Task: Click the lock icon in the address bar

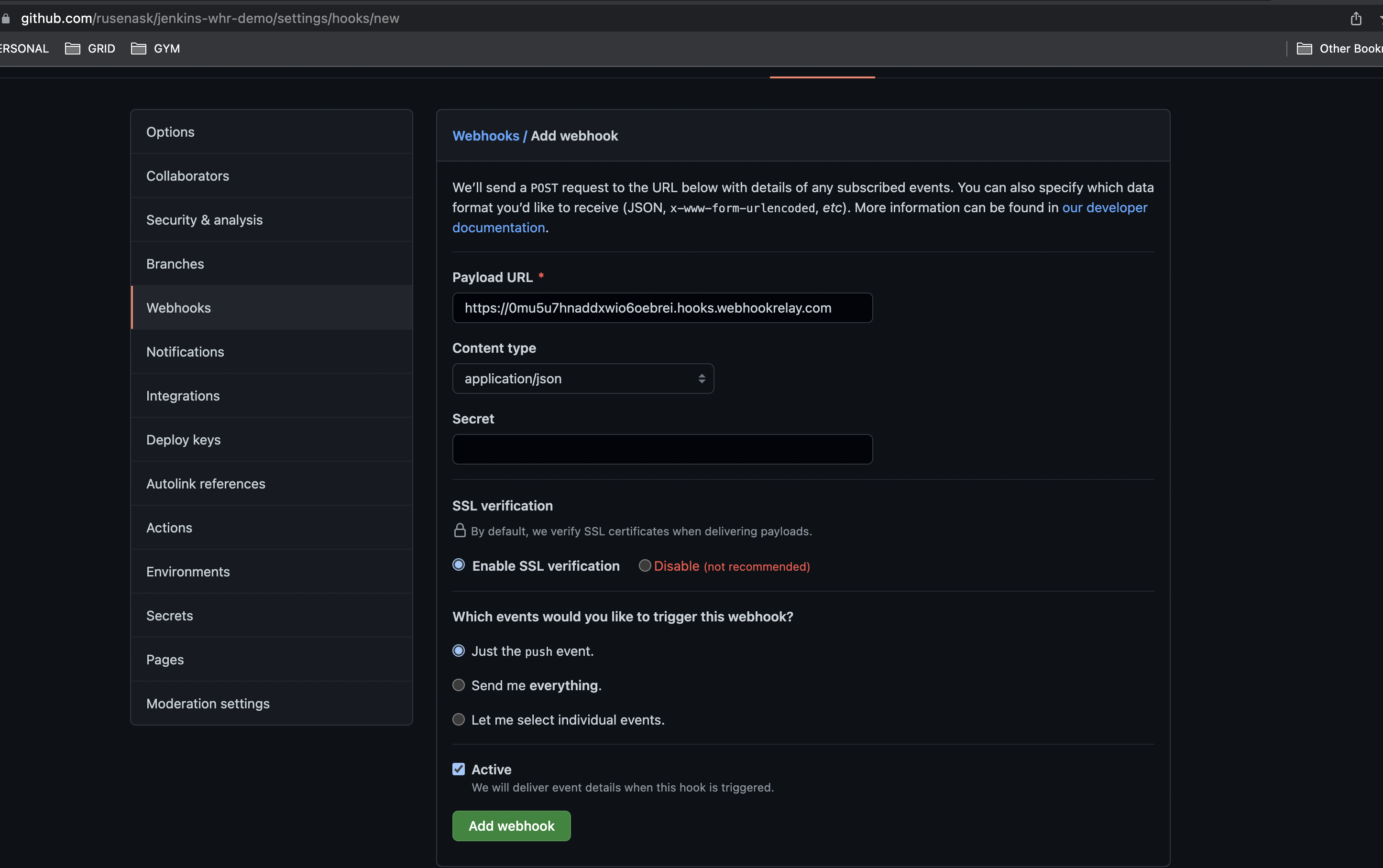Action: click(6, 18)
